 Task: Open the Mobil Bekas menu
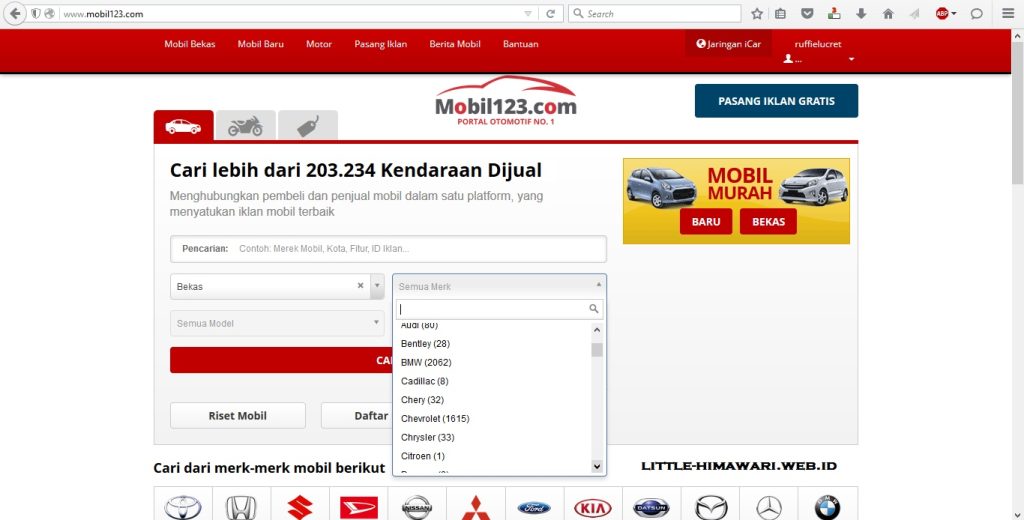189,44
